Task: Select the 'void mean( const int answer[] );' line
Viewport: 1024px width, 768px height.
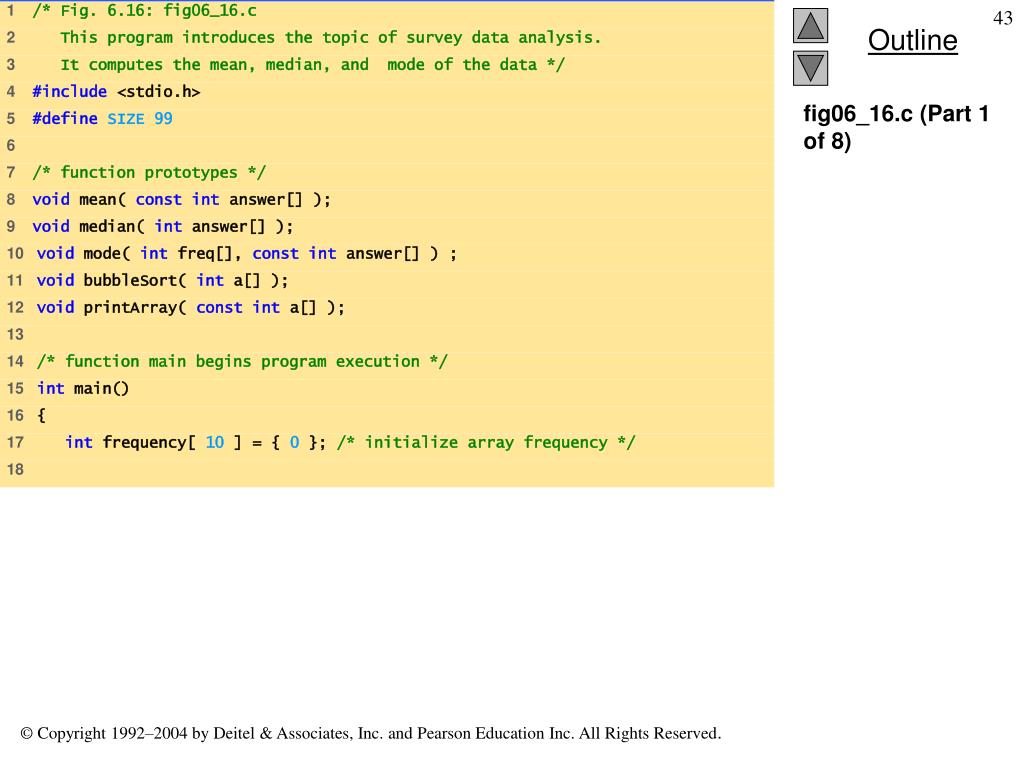Action: coord(182,199)
